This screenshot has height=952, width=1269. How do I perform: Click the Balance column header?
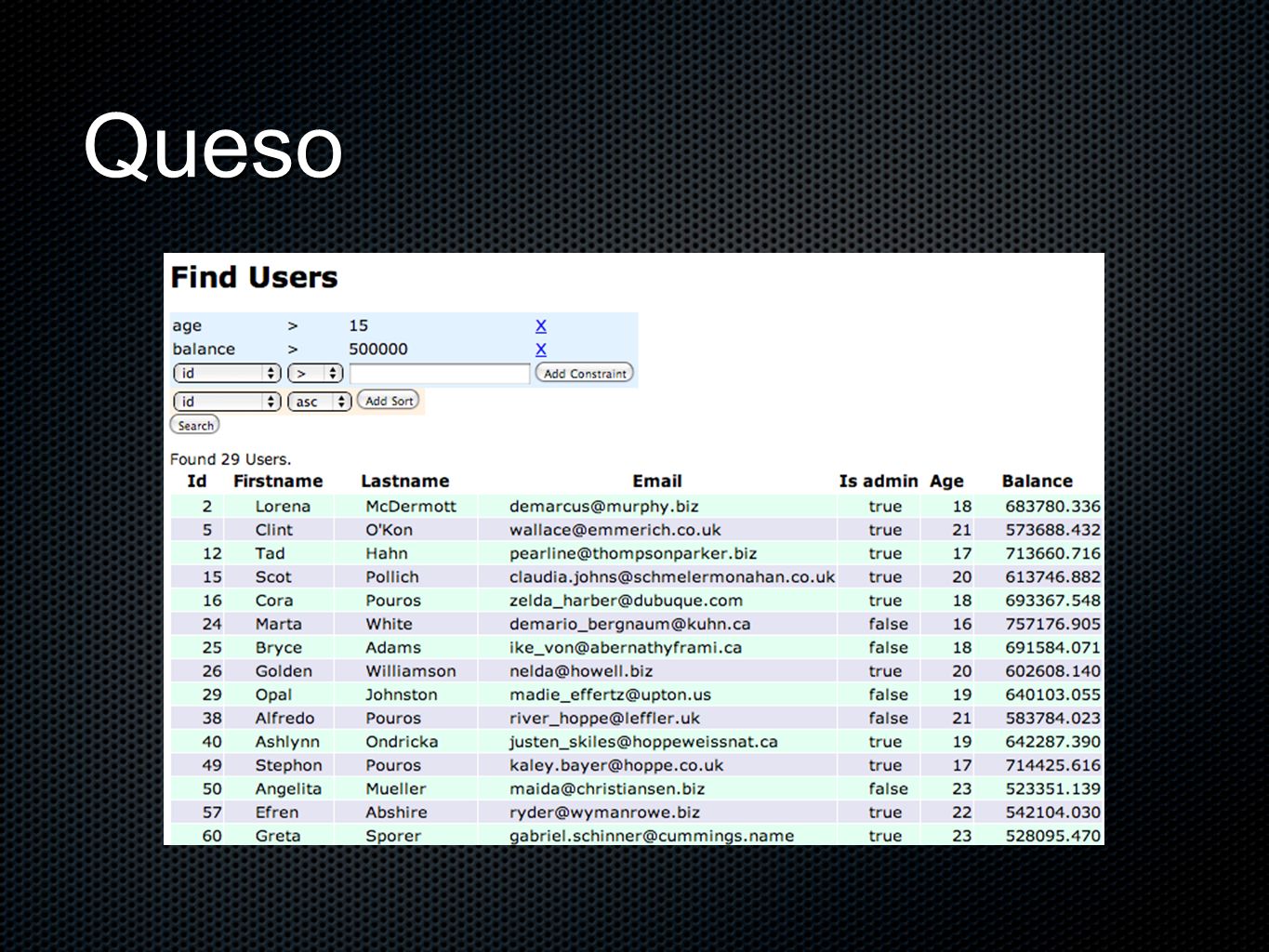click(x=1038, y=481)
